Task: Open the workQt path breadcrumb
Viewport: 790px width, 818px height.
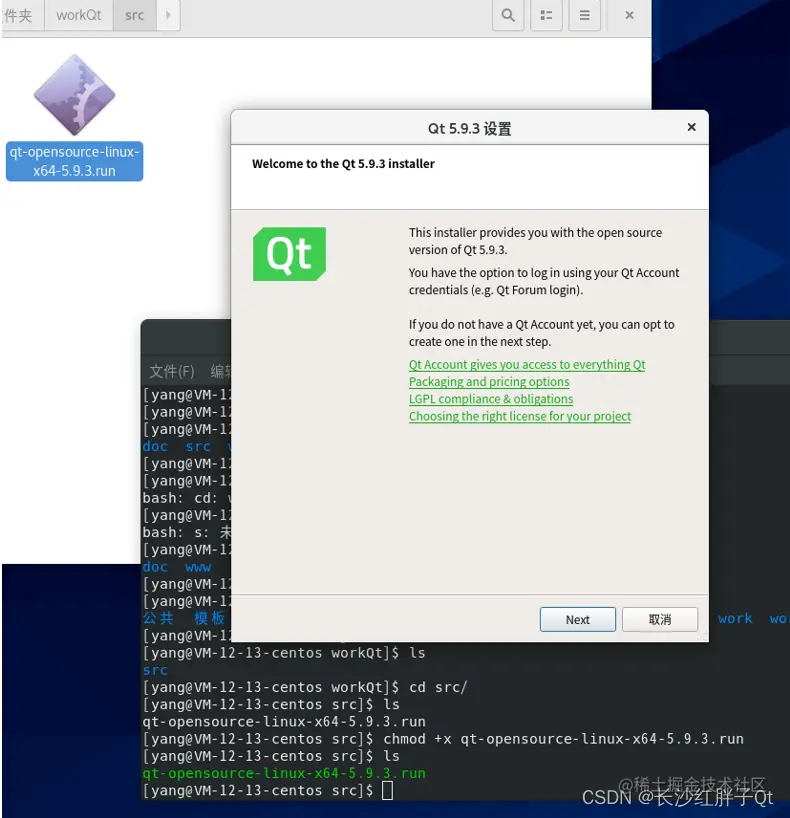Action: [x=79, y=15]
